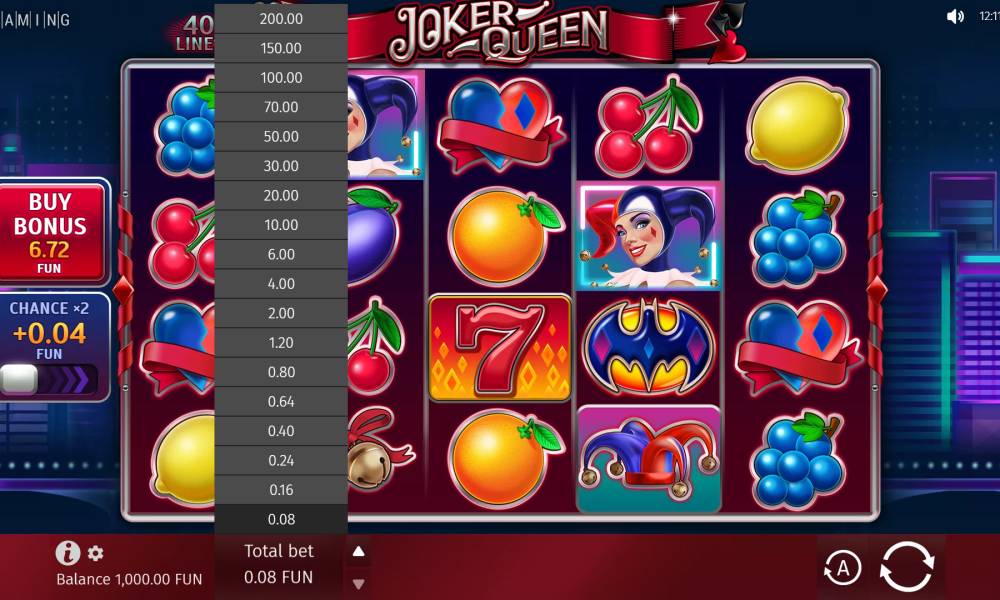Click Buy Bonus 6.72 FUN button
The height and width of the screenshot is (600, 1000).
point(51,232)
